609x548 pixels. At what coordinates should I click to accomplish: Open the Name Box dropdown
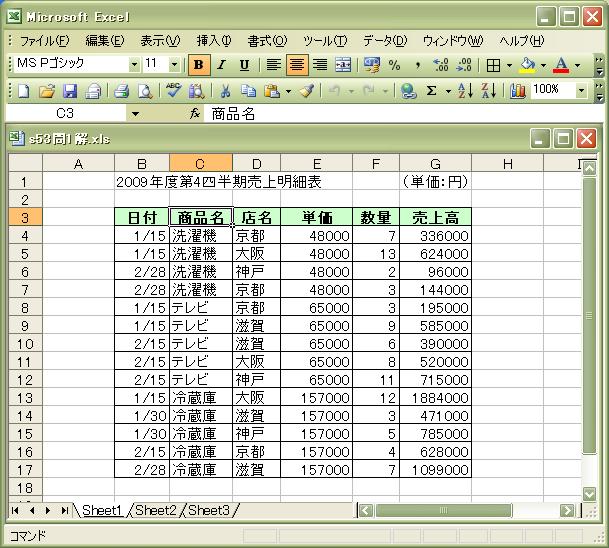135,114
